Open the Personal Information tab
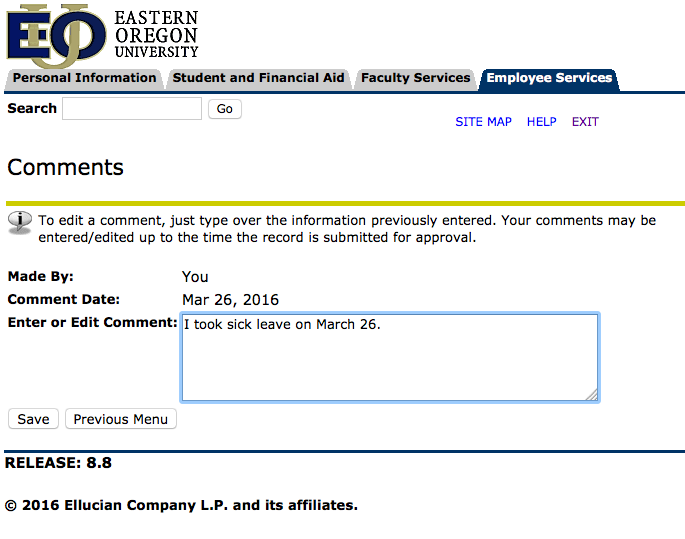This screenshot has height=539, width=685. pos(84,78)
